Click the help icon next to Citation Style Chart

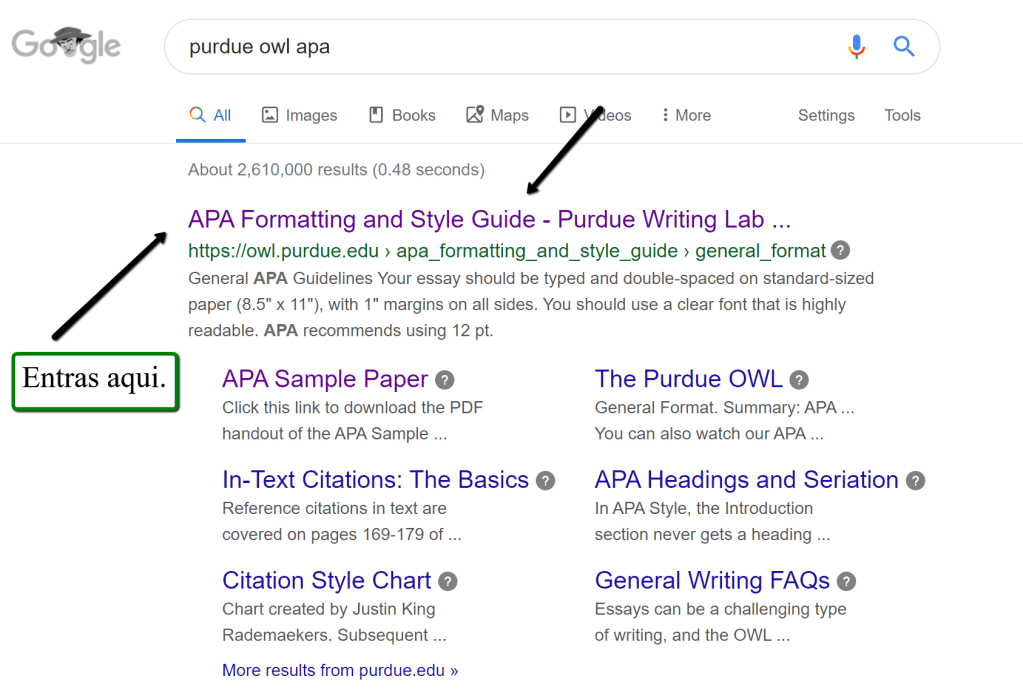click(448, 581)
